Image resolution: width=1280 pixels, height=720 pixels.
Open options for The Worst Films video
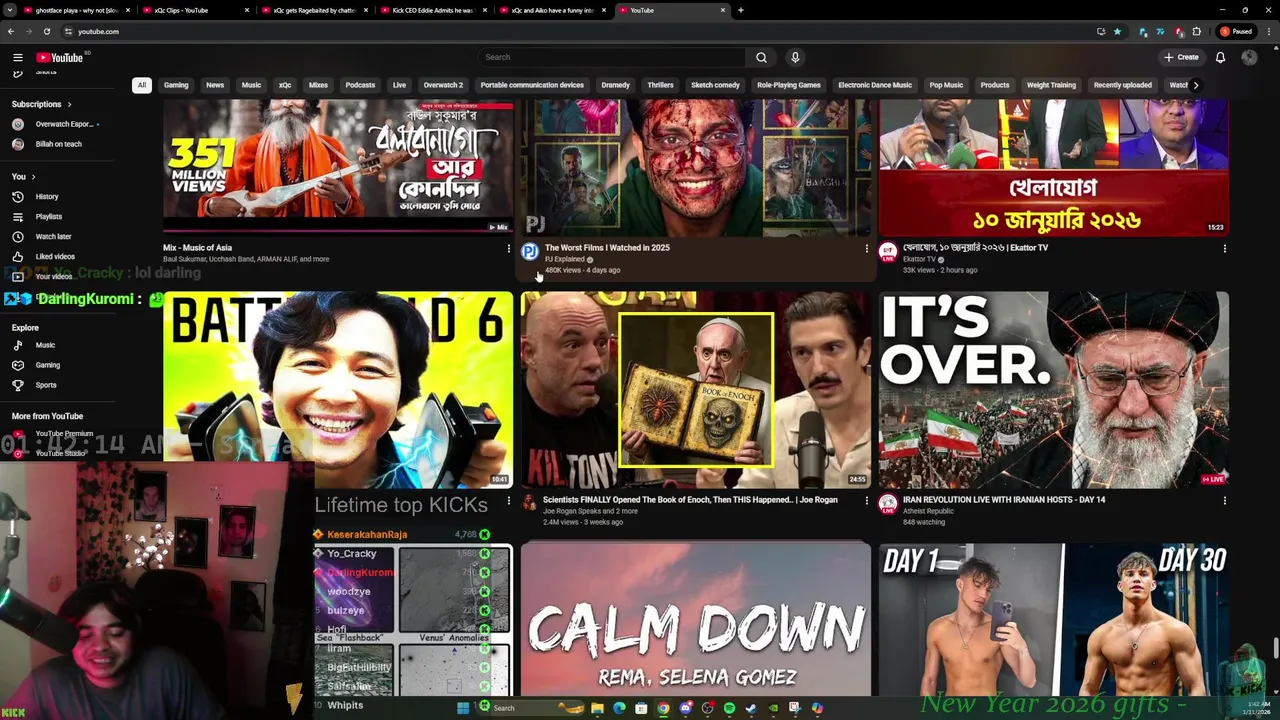click(x=866, y=248)
